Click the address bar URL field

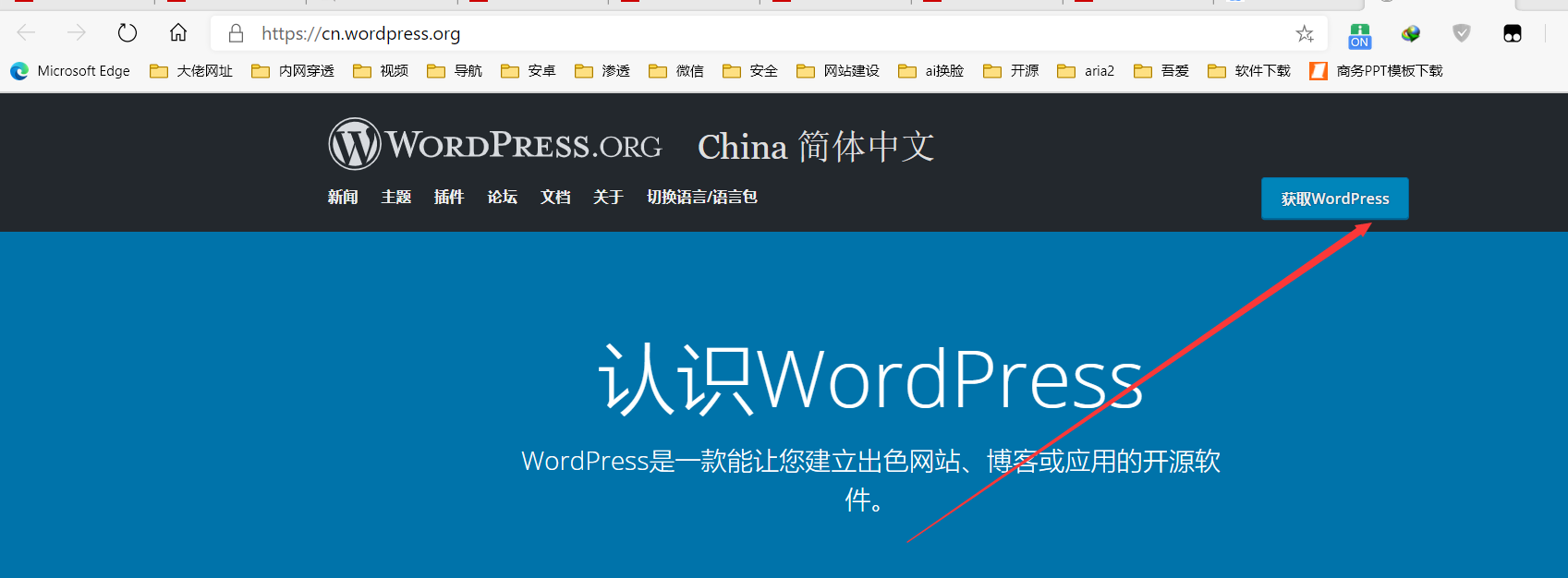[x=767, y=34]
